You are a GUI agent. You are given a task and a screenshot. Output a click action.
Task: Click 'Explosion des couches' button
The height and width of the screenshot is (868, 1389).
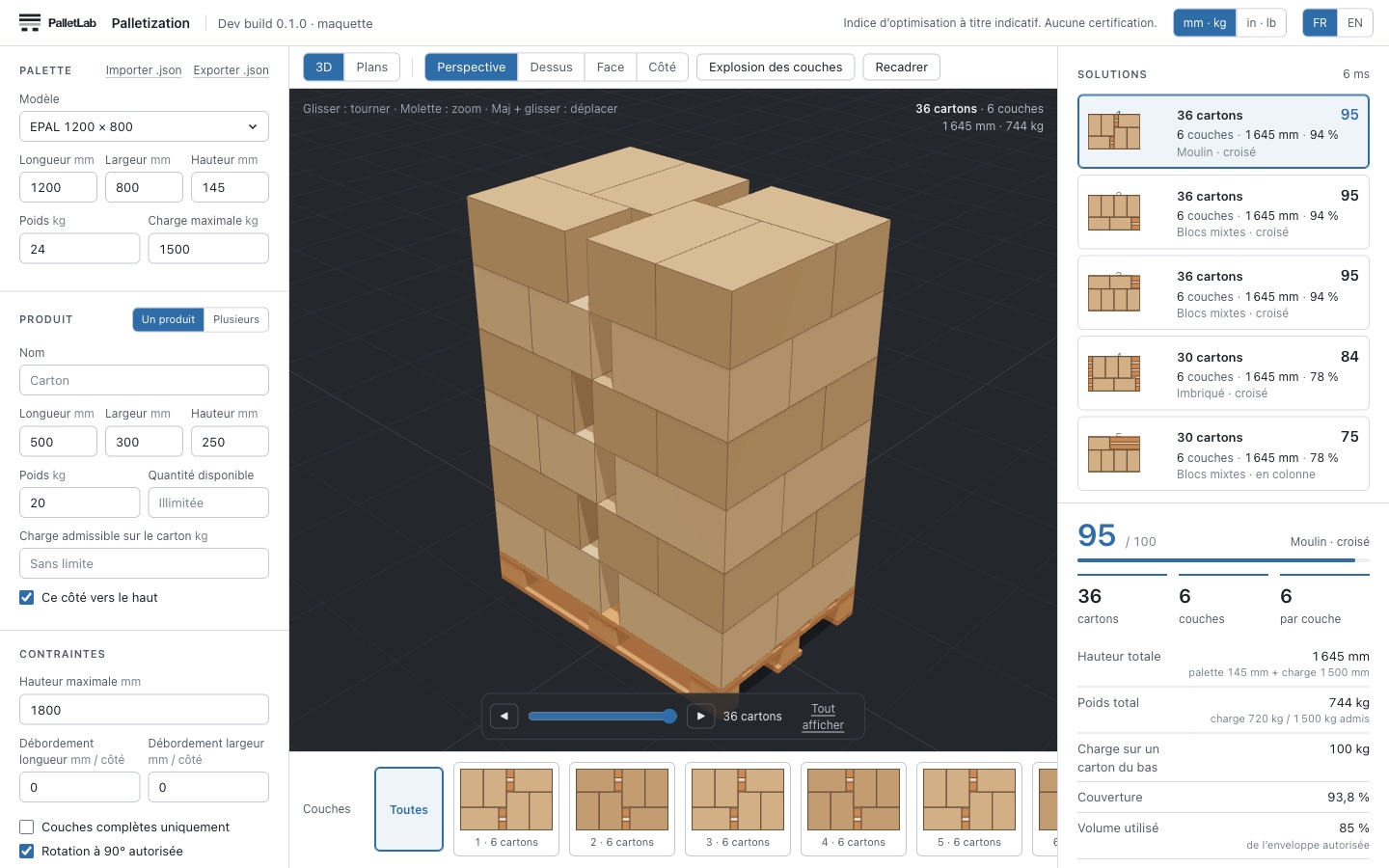[776, 68]
